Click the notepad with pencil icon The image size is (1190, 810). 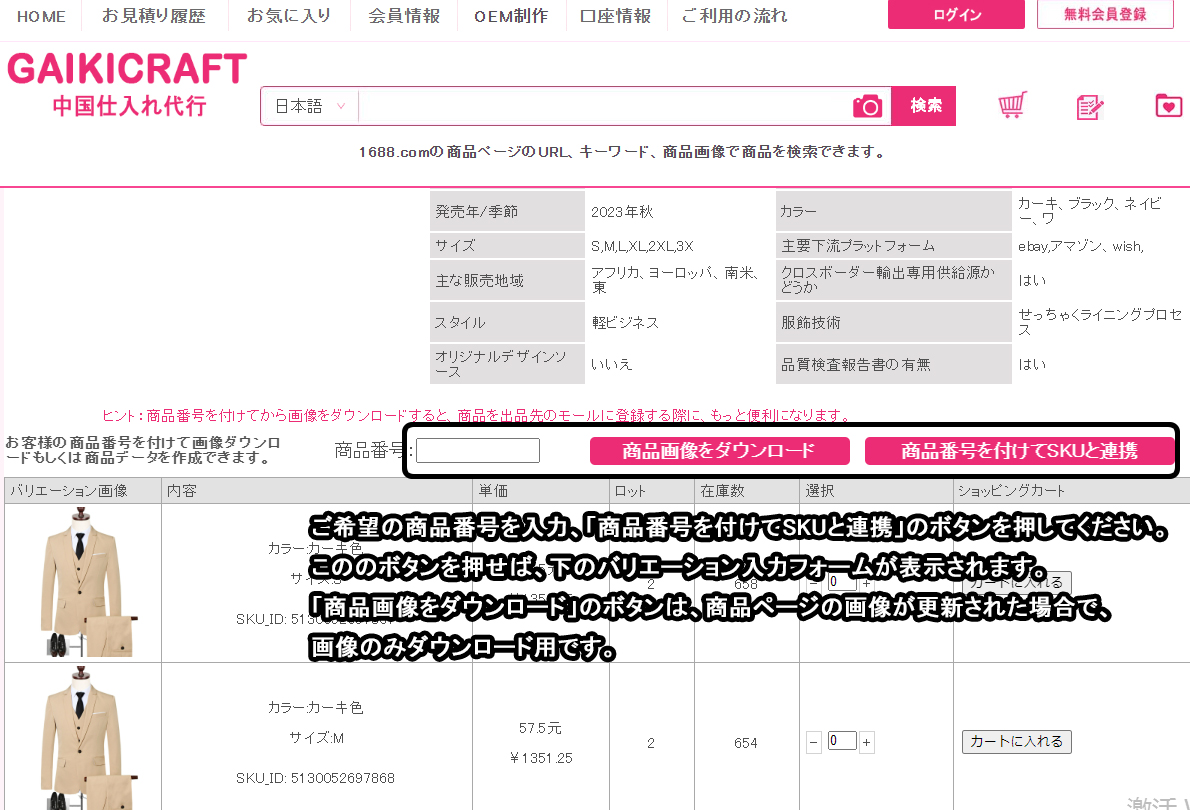[1090, 106]
